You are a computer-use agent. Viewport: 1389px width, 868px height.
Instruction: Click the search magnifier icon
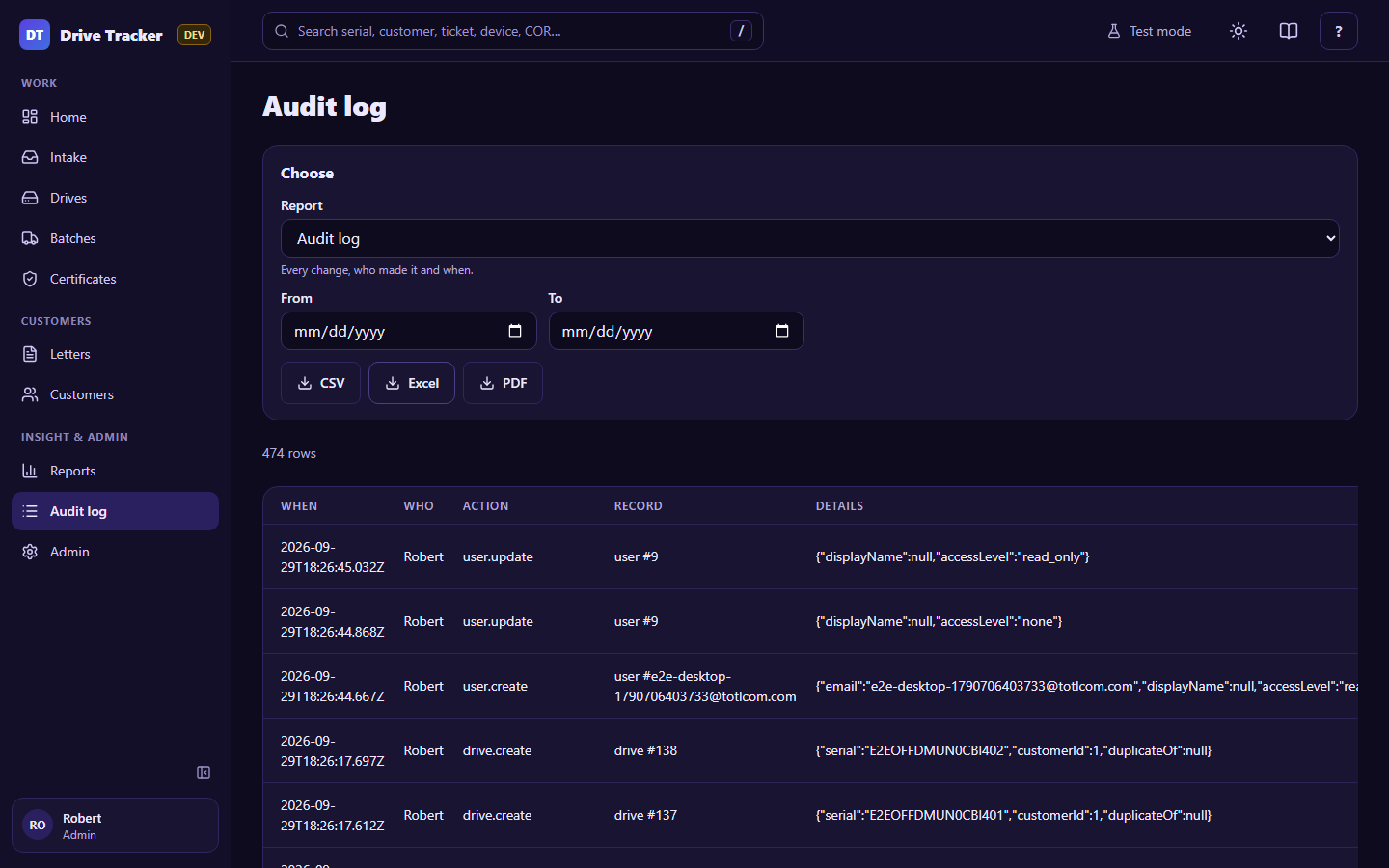282,31
